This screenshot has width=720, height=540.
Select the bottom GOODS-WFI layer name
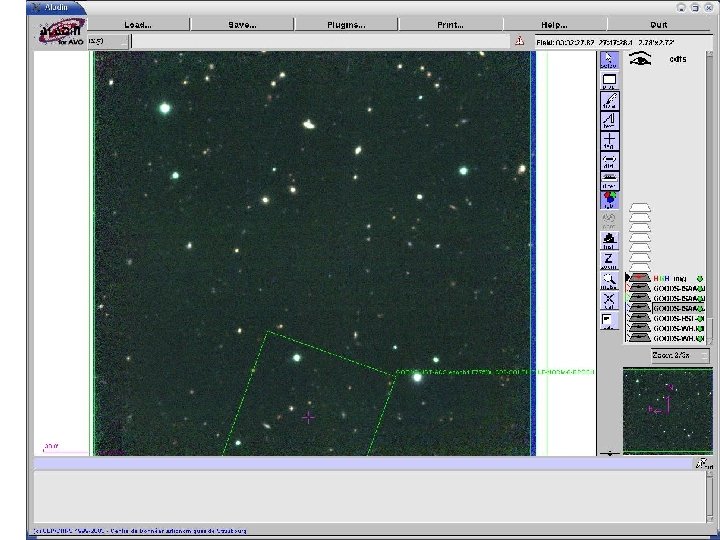pos(678,338)
